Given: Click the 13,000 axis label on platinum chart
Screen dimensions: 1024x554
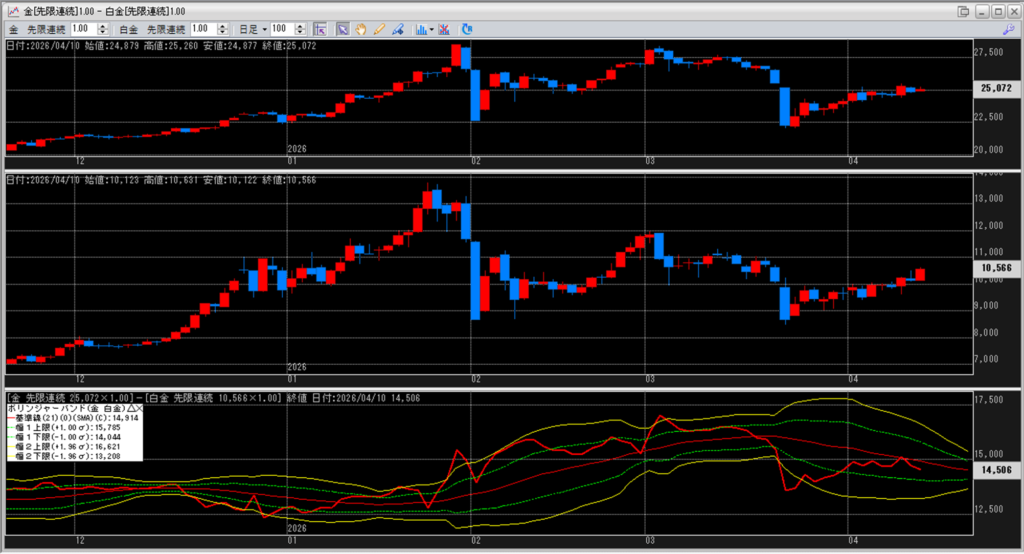Looking at the screenshot, I should click(x=988, y=199).
